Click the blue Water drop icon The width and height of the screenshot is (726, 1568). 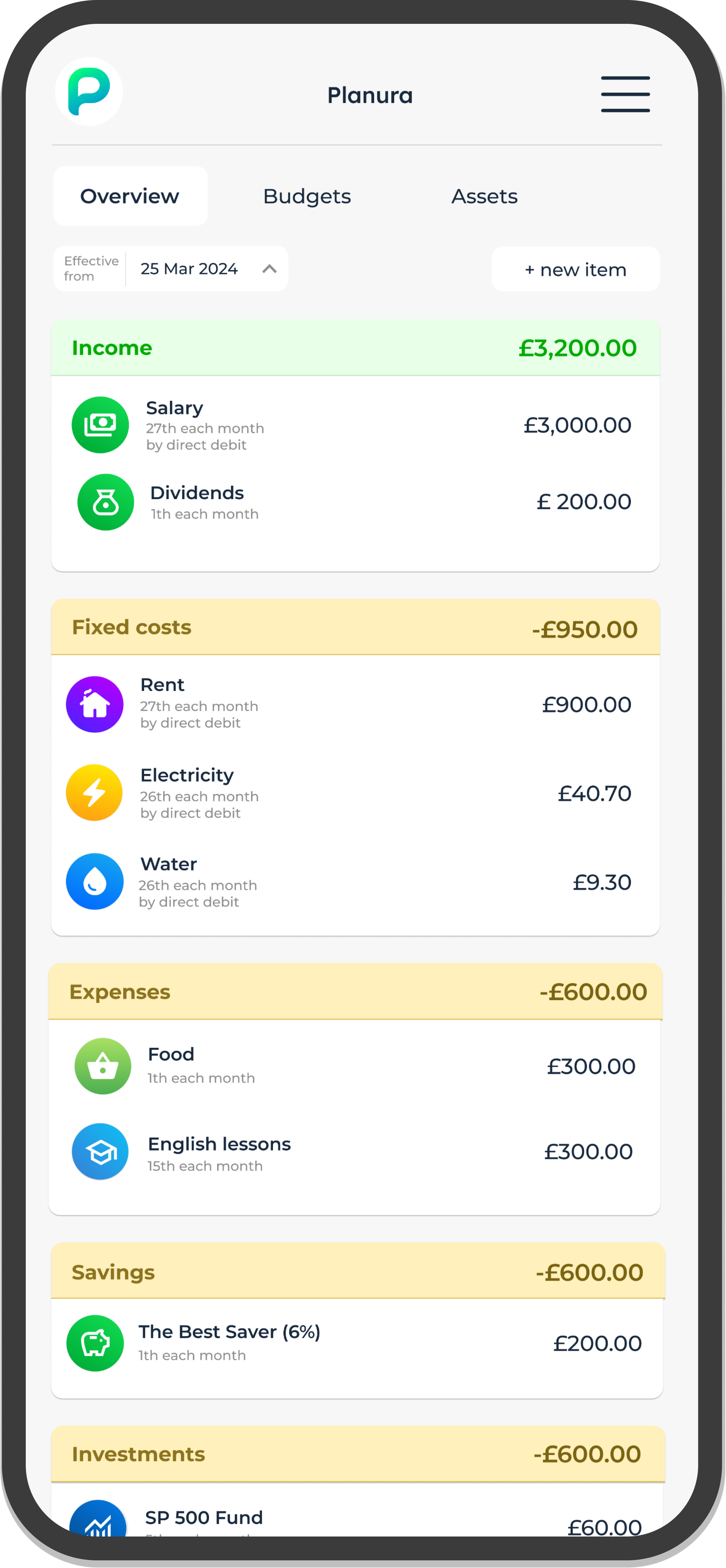pos(94,882)
